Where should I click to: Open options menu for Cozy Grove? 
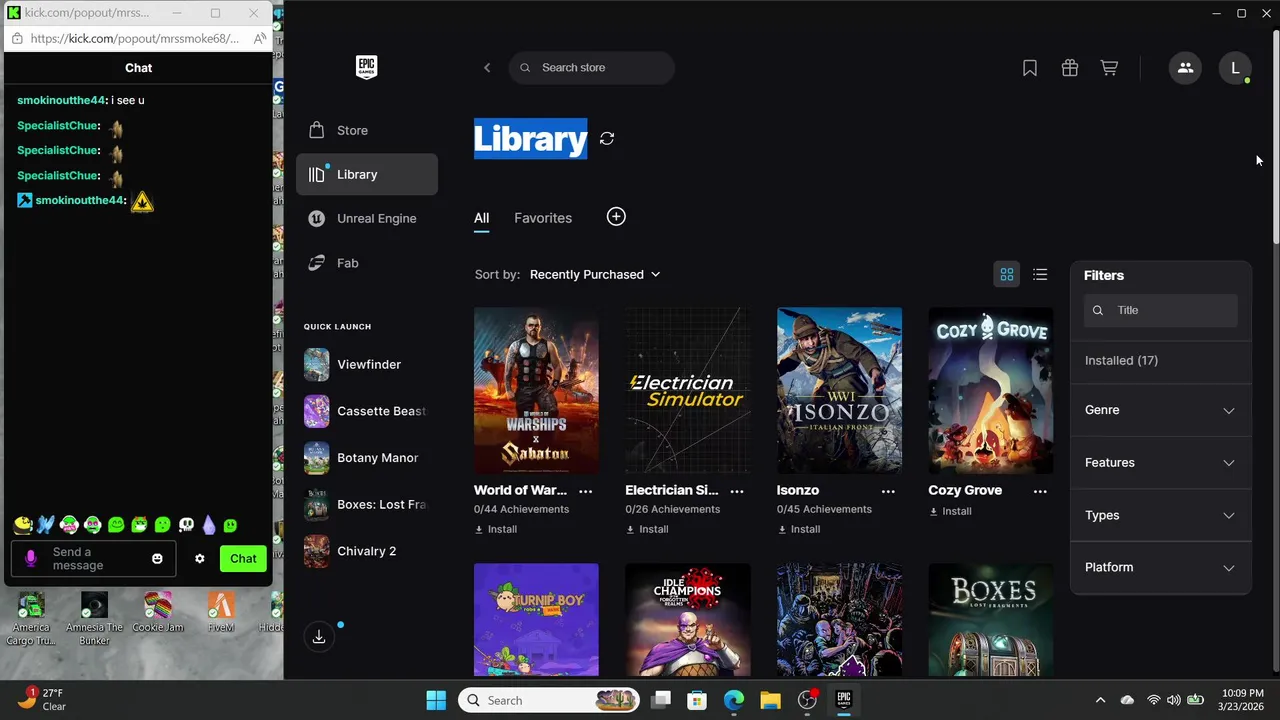[x=1040, y=491]
